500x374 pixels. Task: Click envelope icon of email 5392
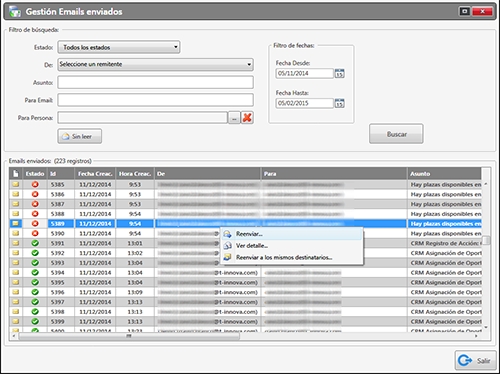point(16,253)
